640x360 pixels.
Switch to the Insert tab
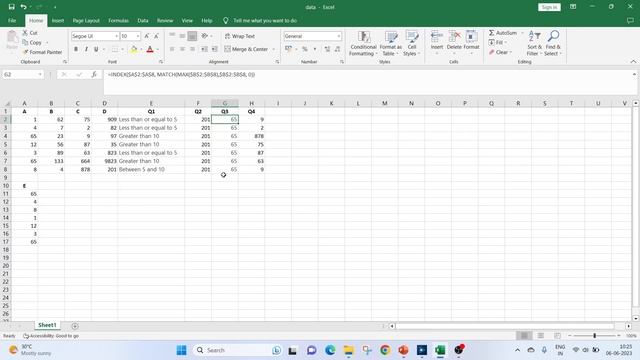pyautogui.click(x=58, y=20)
